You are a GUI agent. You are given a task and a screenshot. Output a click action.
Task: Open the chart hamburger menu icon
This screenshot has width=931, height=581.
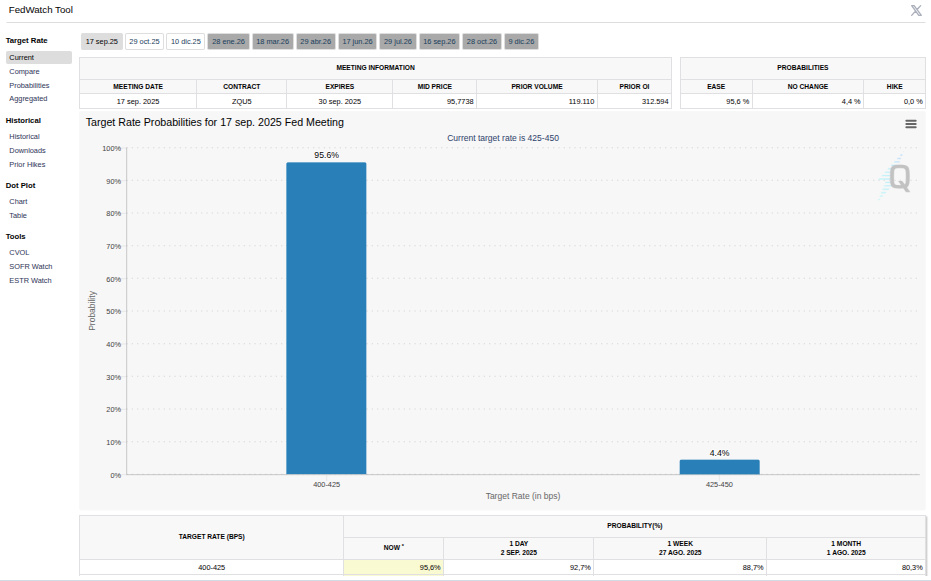coord(910,124)
